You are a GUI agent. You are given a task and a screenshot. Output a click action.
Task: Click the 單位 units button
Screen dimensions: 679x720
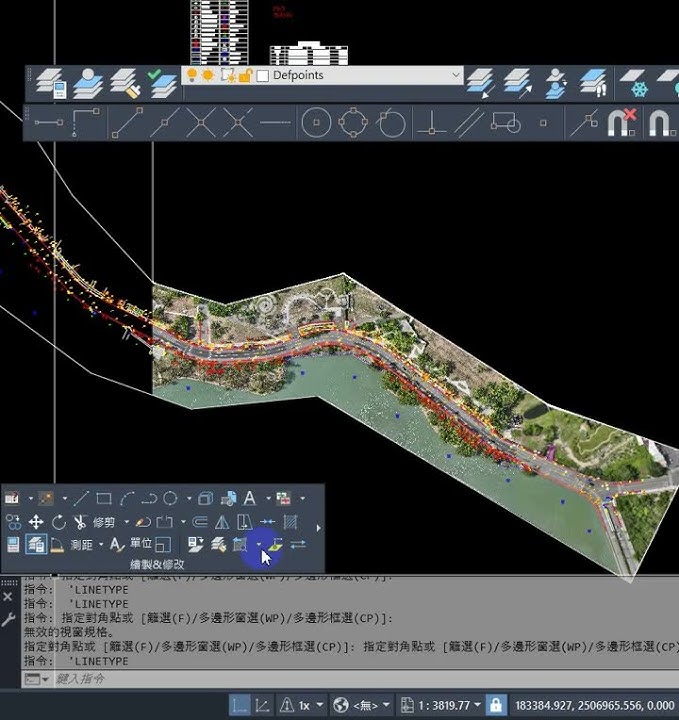tap(140, 544)
